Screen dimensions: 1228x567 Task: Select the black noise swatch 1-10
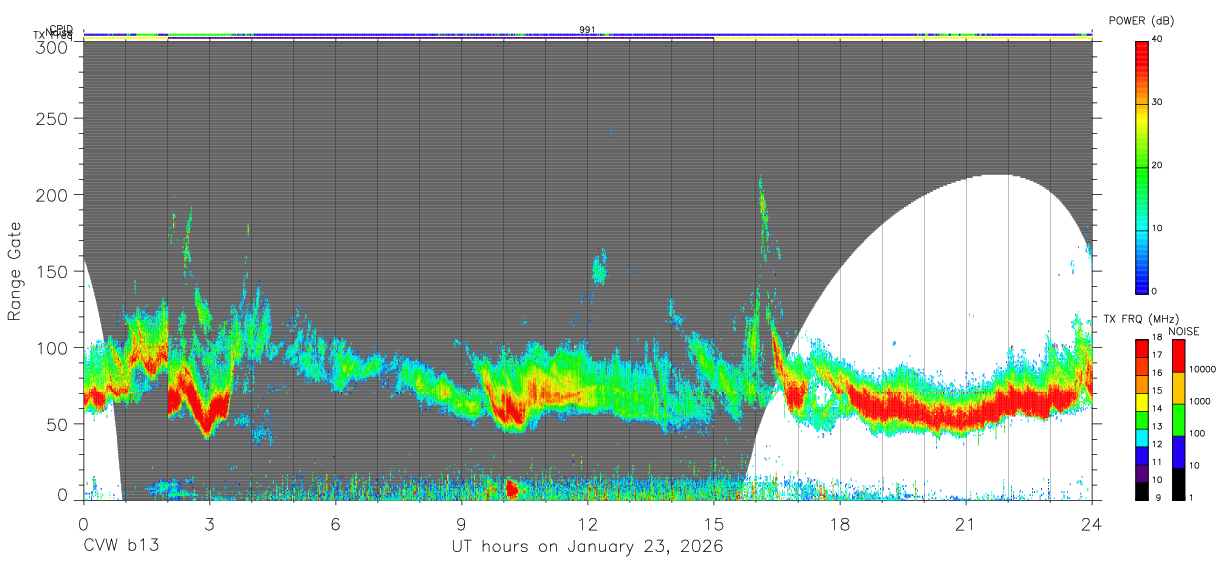(1178, 482)
